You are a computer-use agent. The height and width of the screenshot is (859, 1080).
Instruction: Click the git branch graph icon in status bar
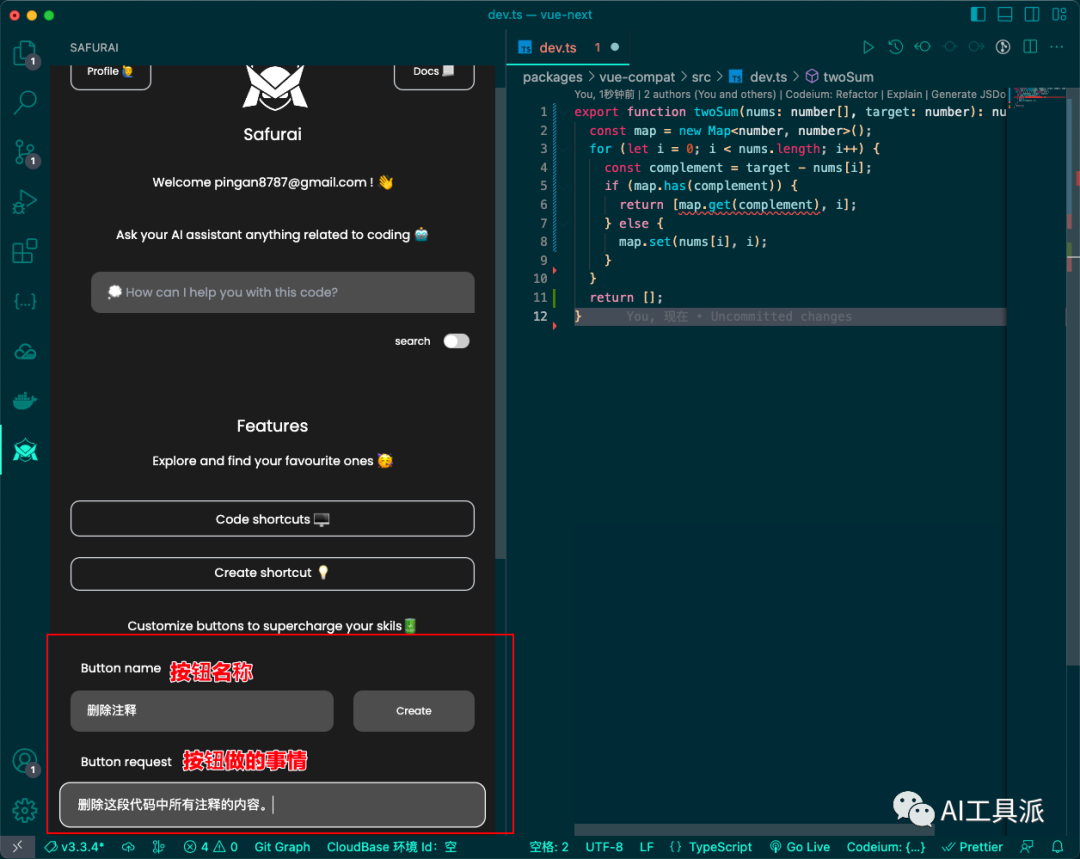click(158, 847)
